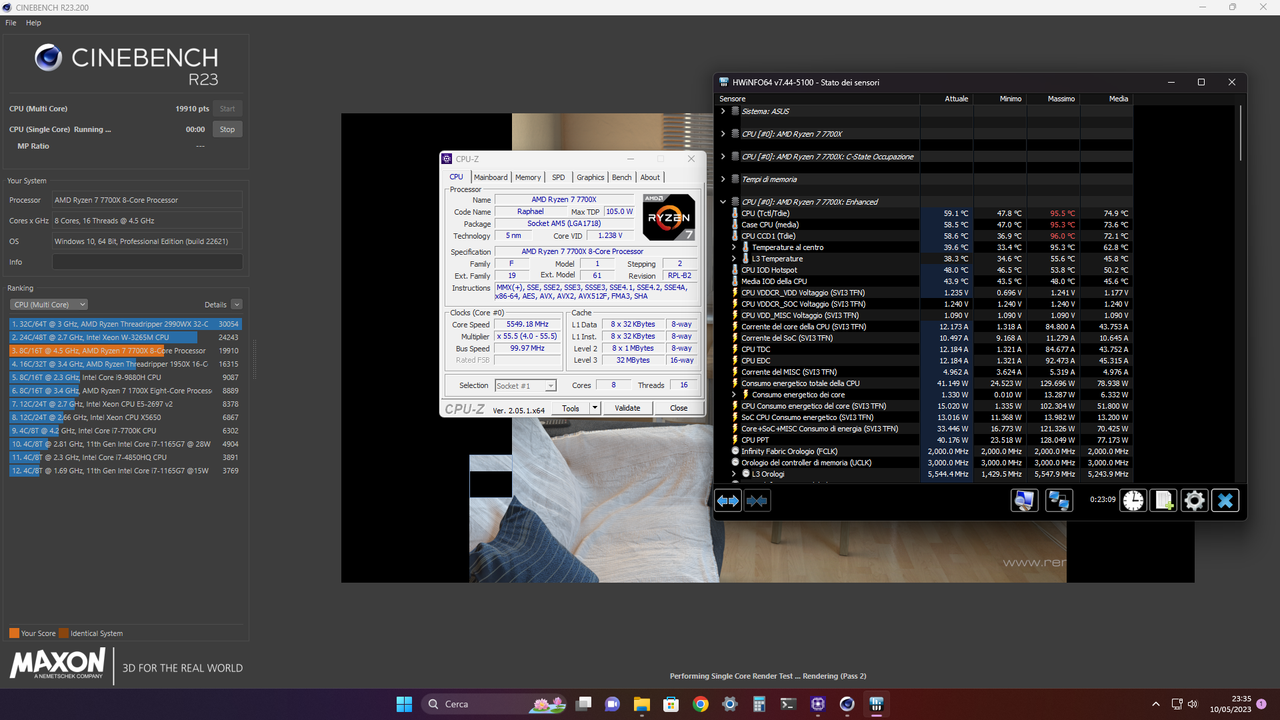Switch to the CPU-Z Graphics tab

coord(590,177)
